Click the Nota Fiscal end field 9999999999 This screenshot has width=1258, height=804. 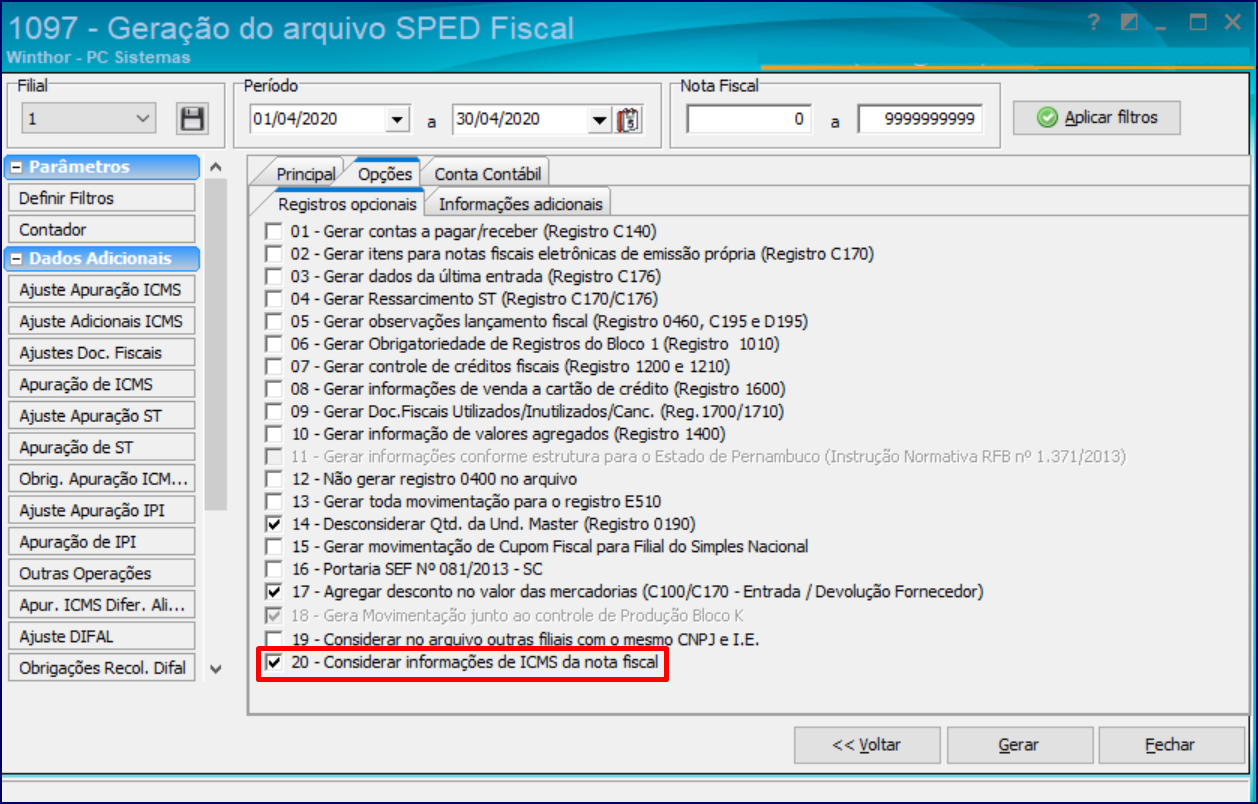tap(920, 119)
